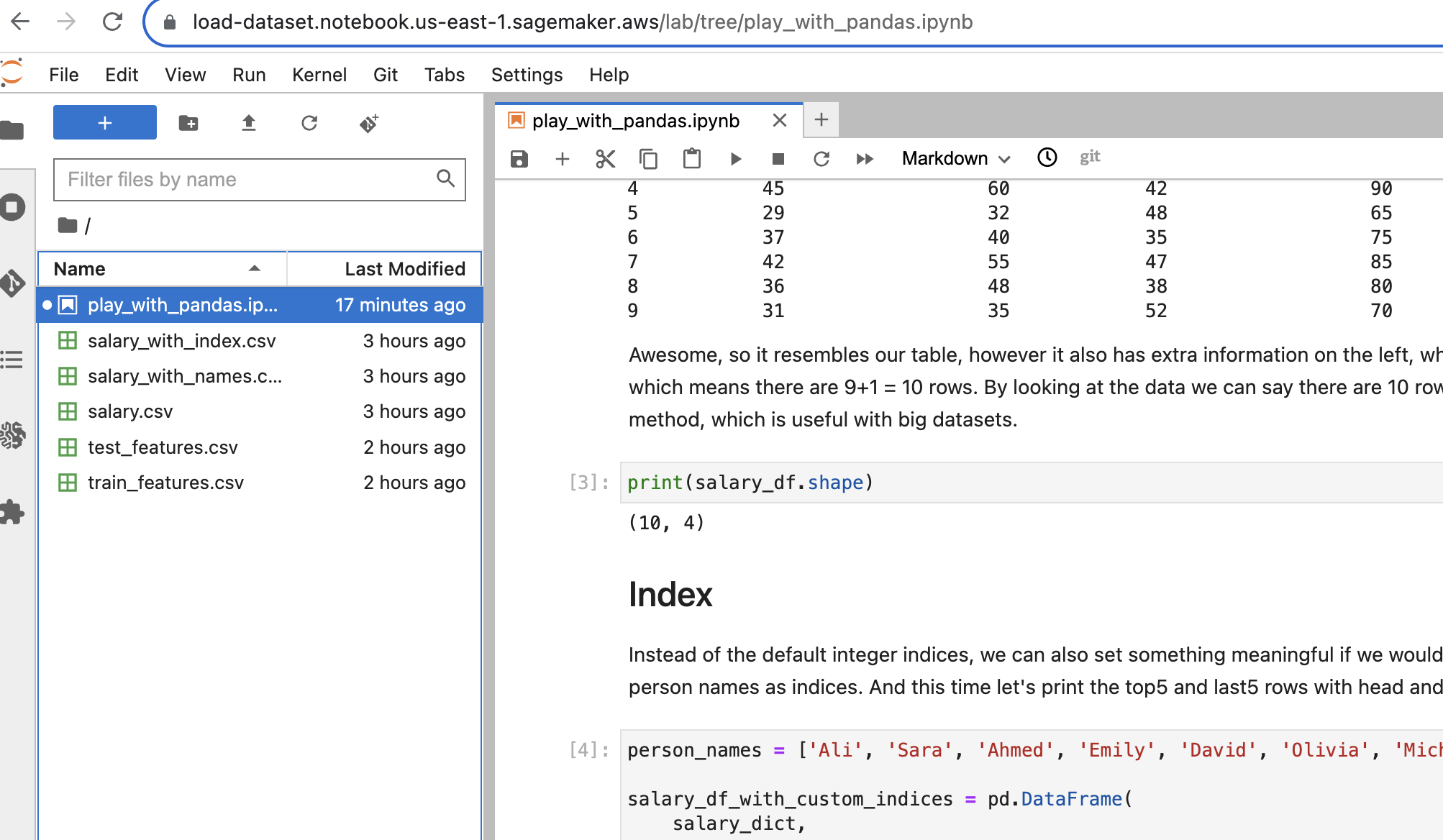This screenshot has width=1443, height=840.
Task: Click the person_names code line
Action: [1034, 750]
